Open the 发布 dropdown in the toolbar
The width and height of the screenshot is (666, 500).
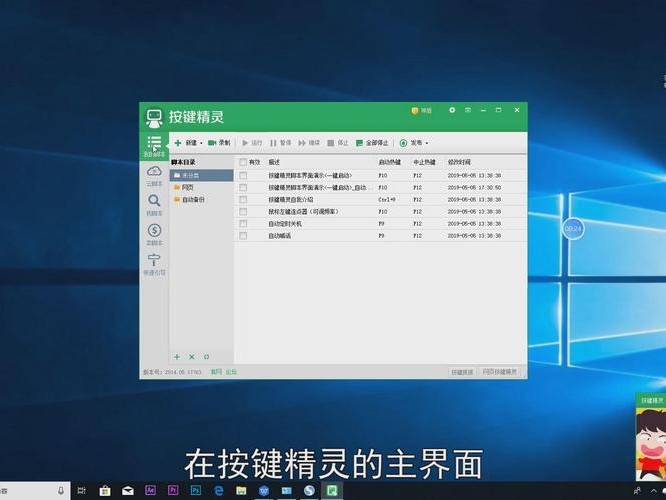click(x=414, y=143)
